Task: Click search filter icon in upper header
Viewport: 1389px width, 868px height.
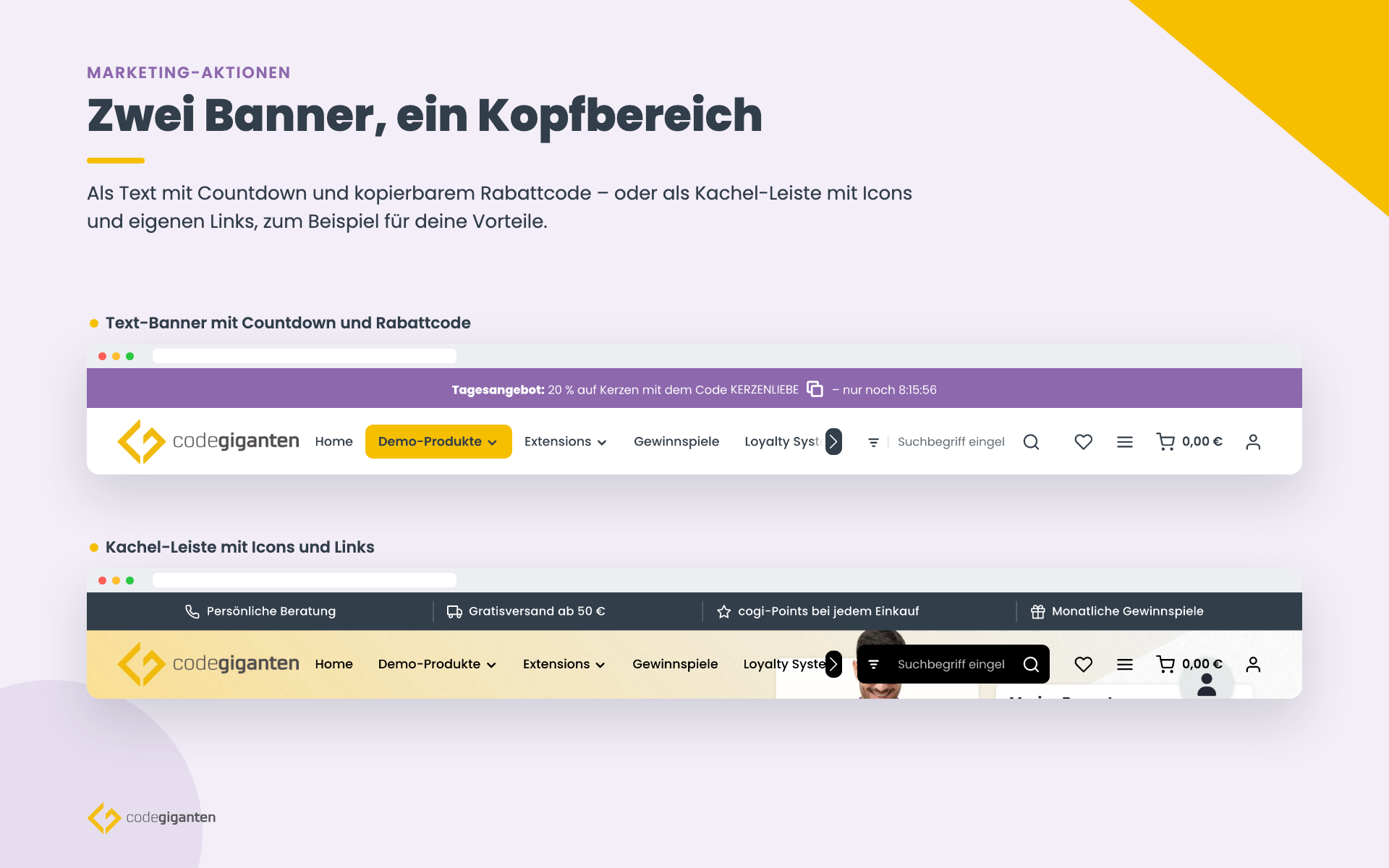Action: tap(873, 442)
